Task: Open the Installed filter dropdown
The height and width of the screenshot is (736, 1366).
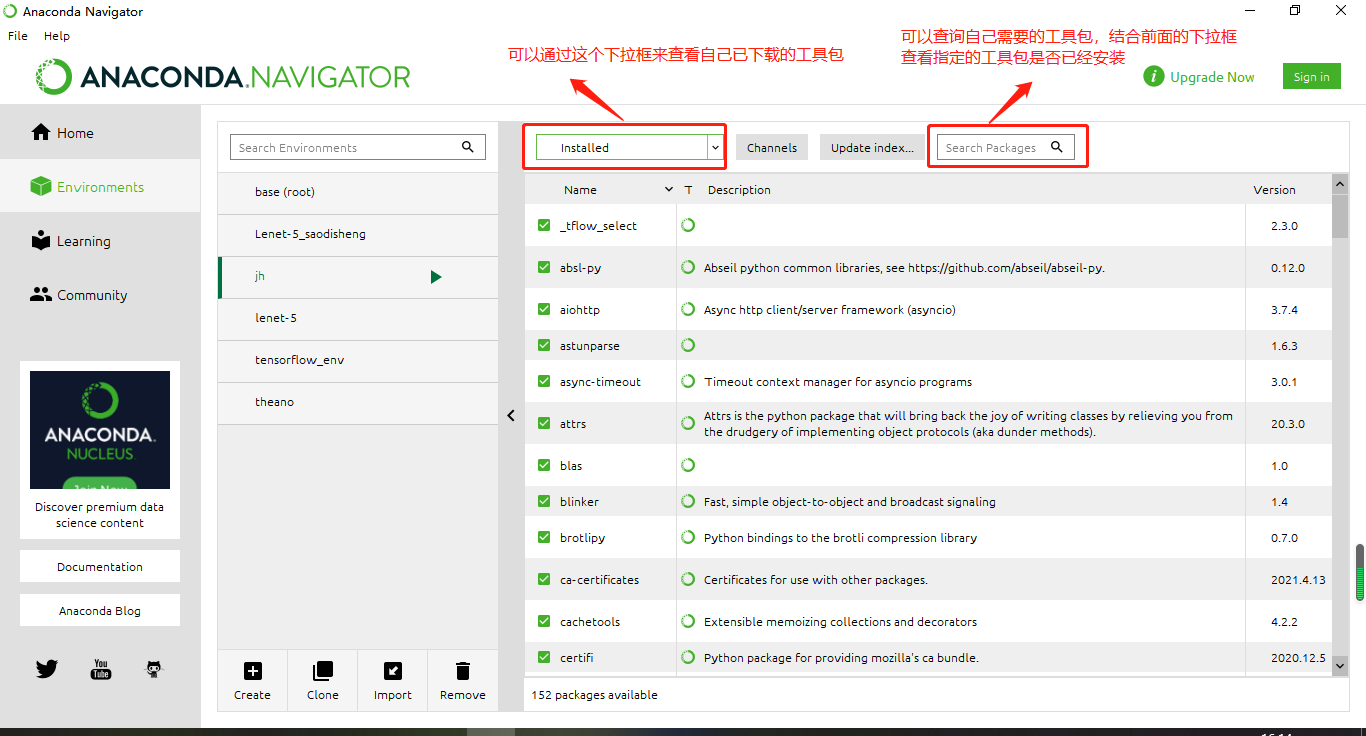Action: pyautogui.click(x=629, y=147)
